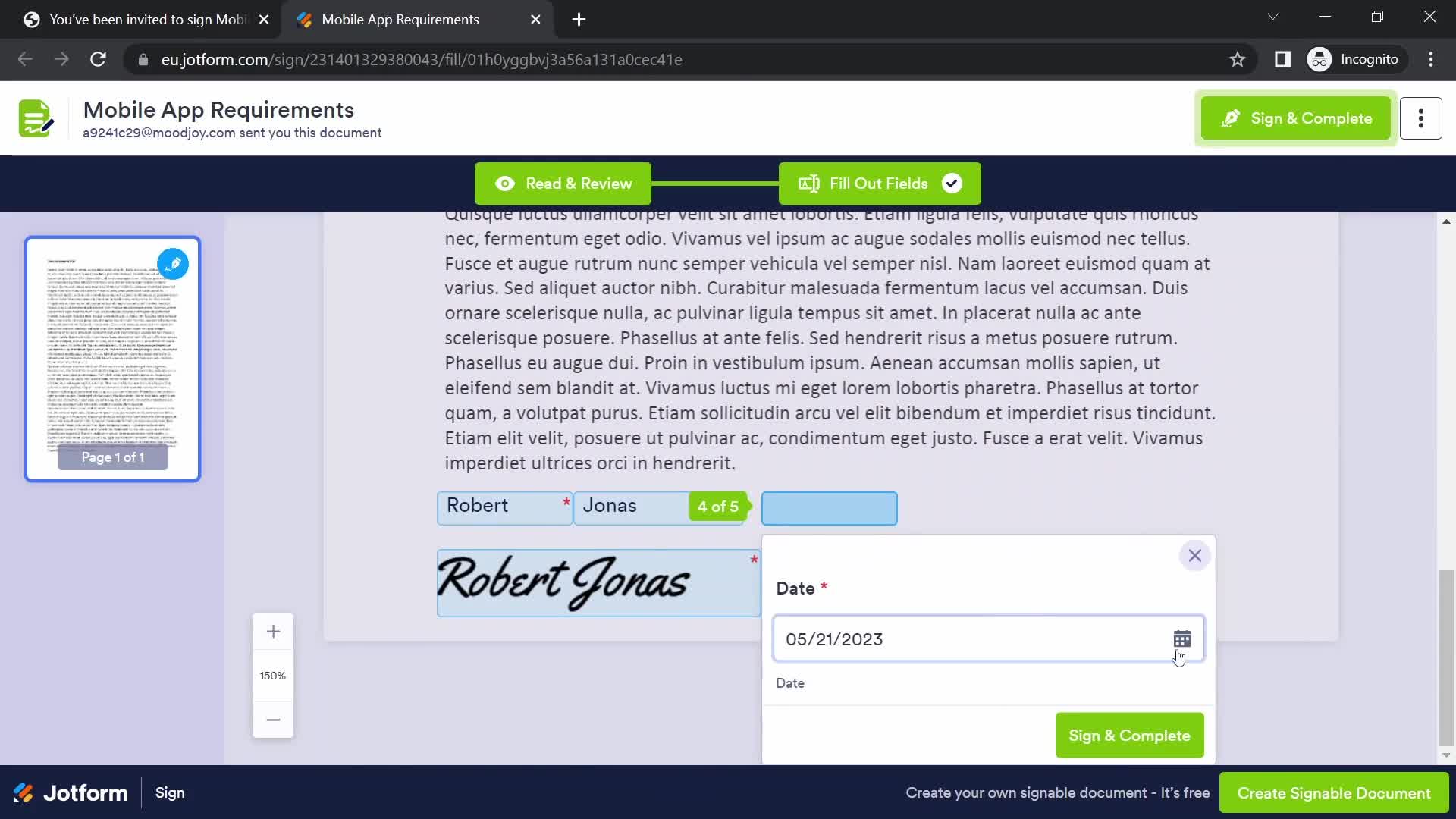Click the blue pen badge on page thumbnail
This screenshot has height=819, width=1456.
coord(173,264)
